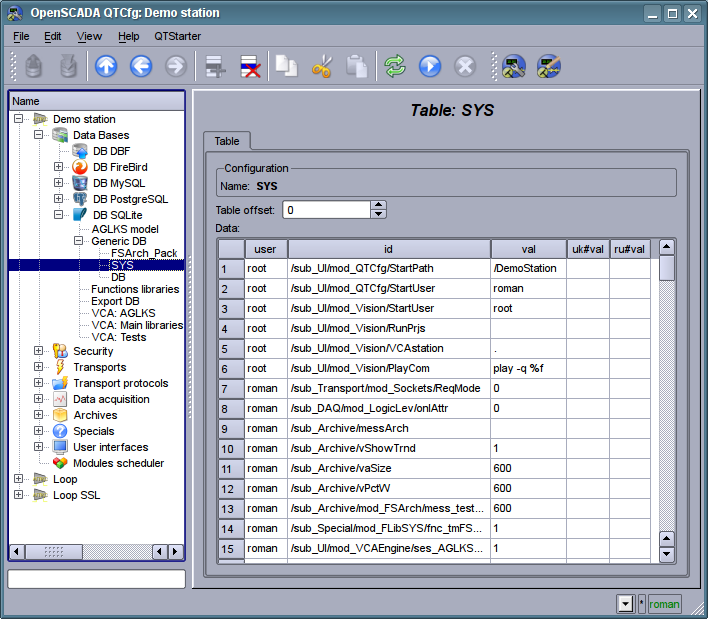708x619 pixels.
Task: Open the first QTStarter module icon
Action: click(514, 66)
